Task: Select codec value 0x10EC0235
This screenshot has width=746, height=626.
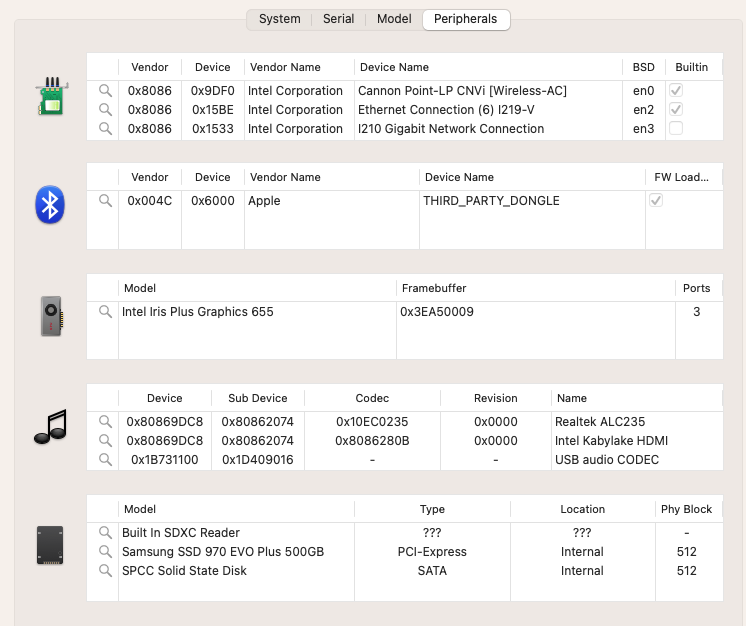Action: [x=372, y=421]
